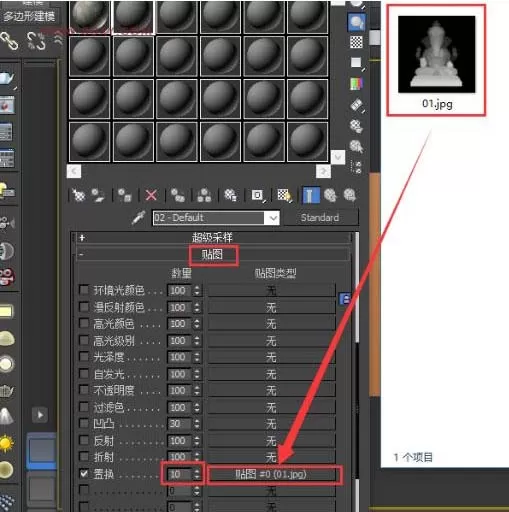The width and height of the screenshot is (509, 512).
Task: Click the Make Preview icon
Action: (x=356, y=105)
